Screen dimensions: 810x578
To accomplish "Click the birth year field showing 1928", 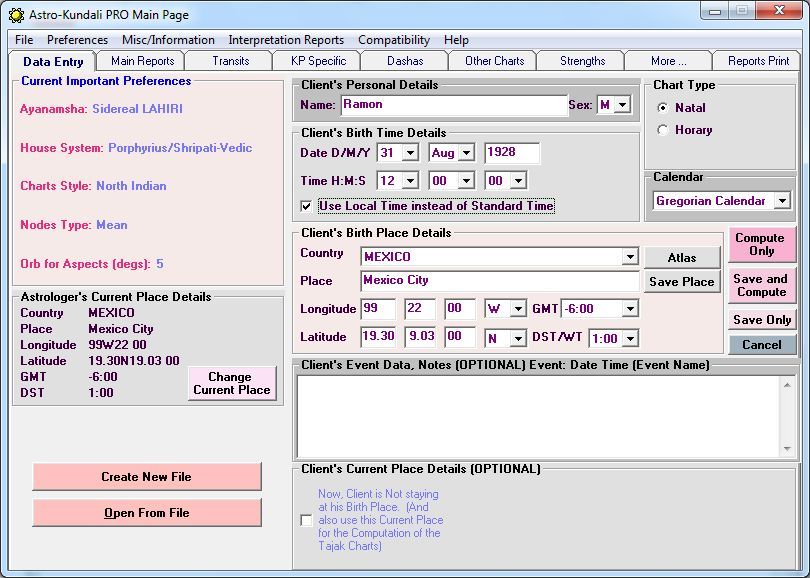I will pyautogui.click(x=511, y=154).
